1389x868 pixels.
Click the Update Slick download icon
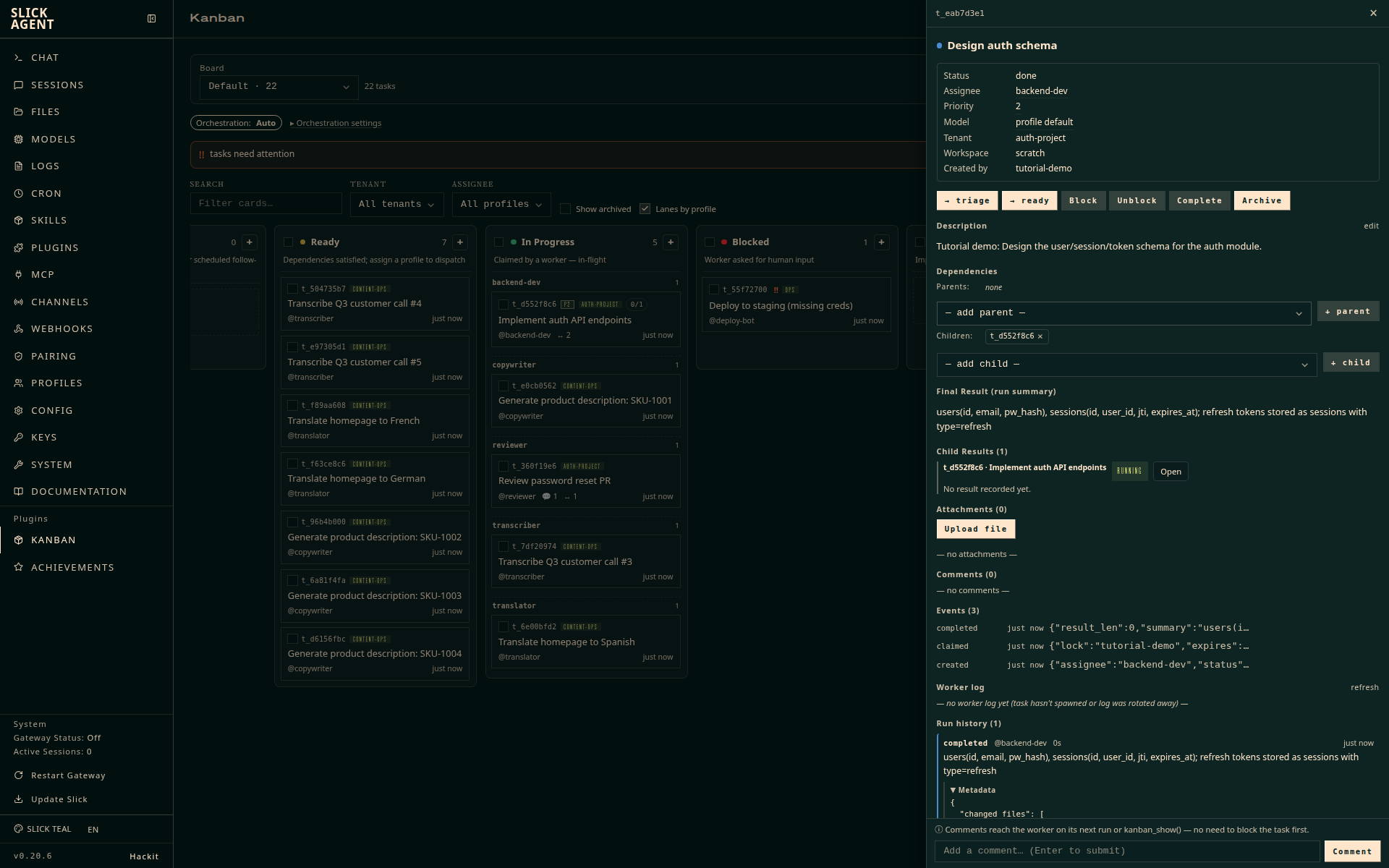pos(19,799)
